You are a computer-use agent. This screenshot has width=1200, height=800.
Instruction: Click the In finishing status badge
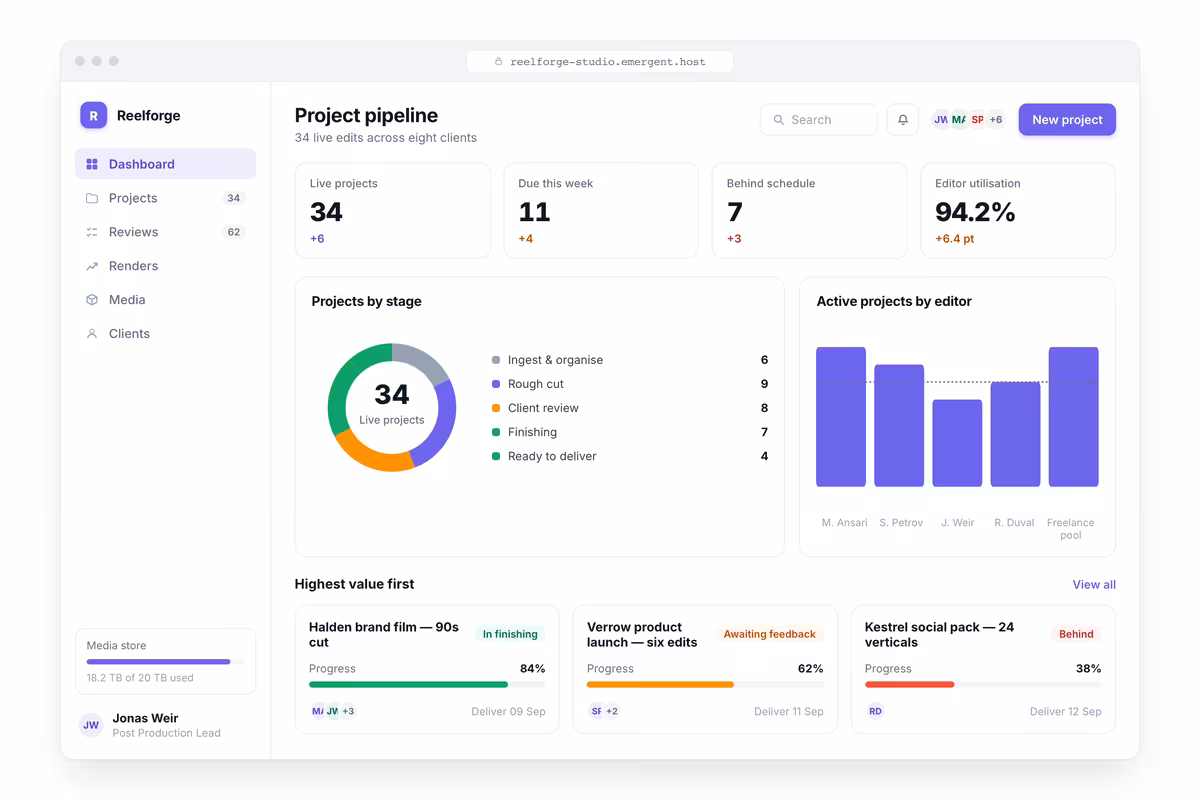(x=510, y=634)
